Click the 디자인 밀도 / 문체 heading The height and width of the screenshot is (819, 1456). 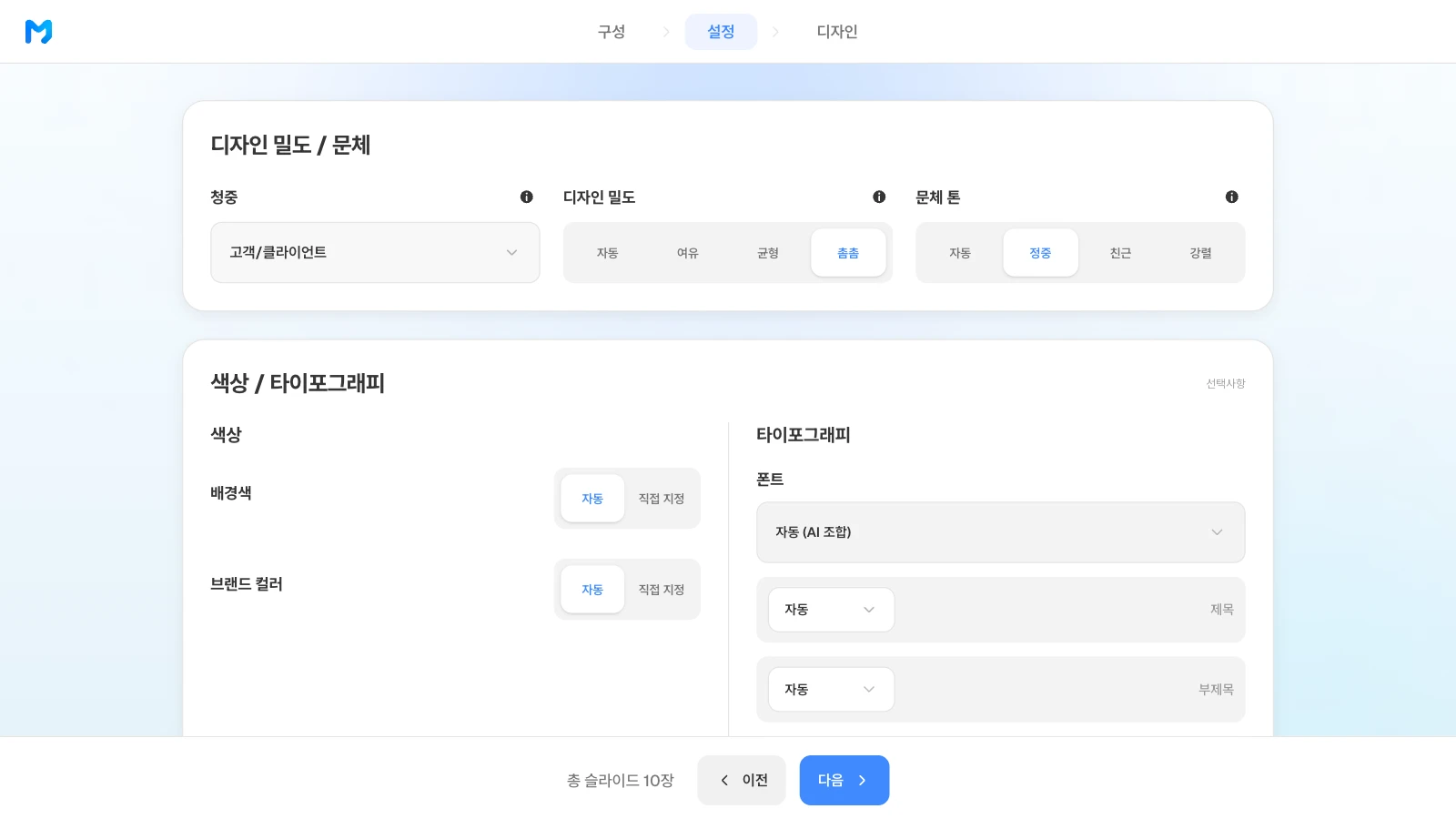(290, 145)
